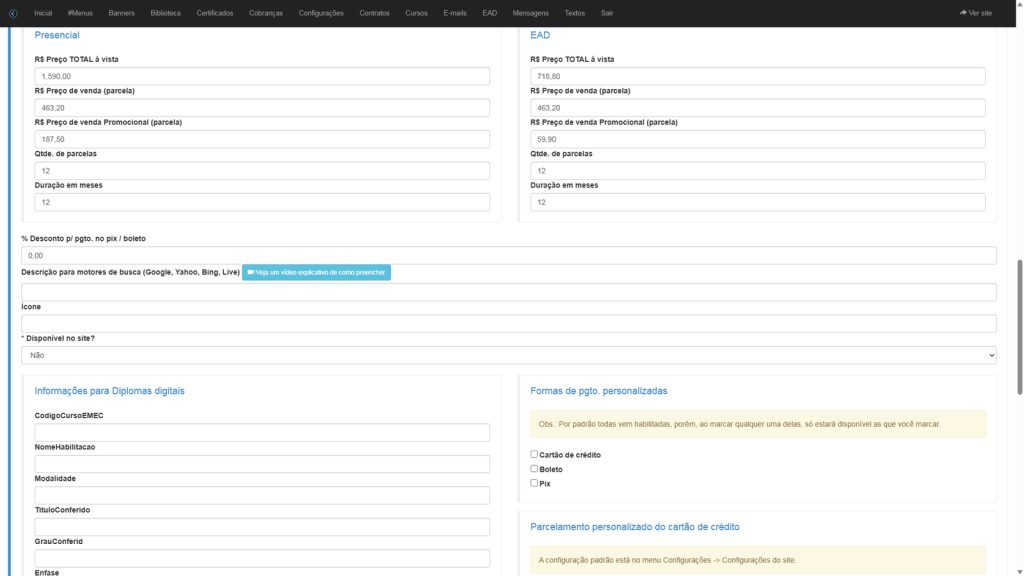Focus the Presencial Preço TOTAL à vista field
Screen dimensions: 1024x576
click(262, 76)
